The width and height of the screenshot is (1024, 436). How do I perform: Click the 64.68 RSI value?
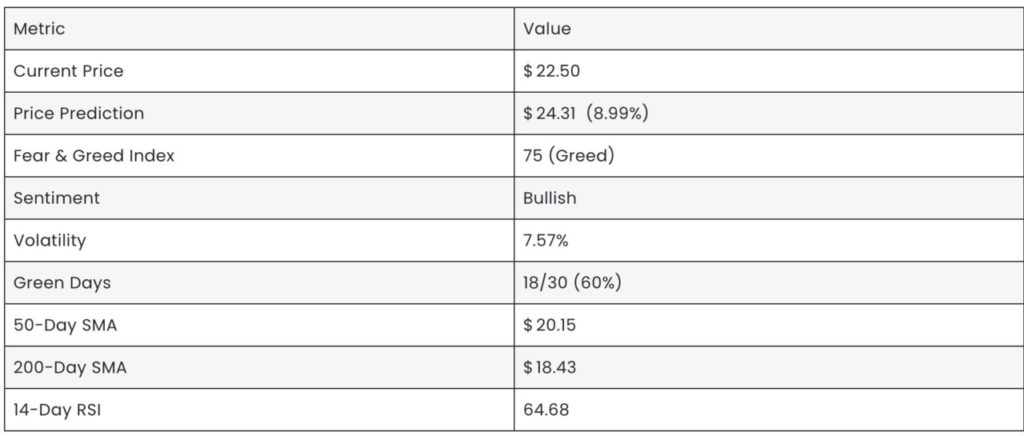click(546, 409)
